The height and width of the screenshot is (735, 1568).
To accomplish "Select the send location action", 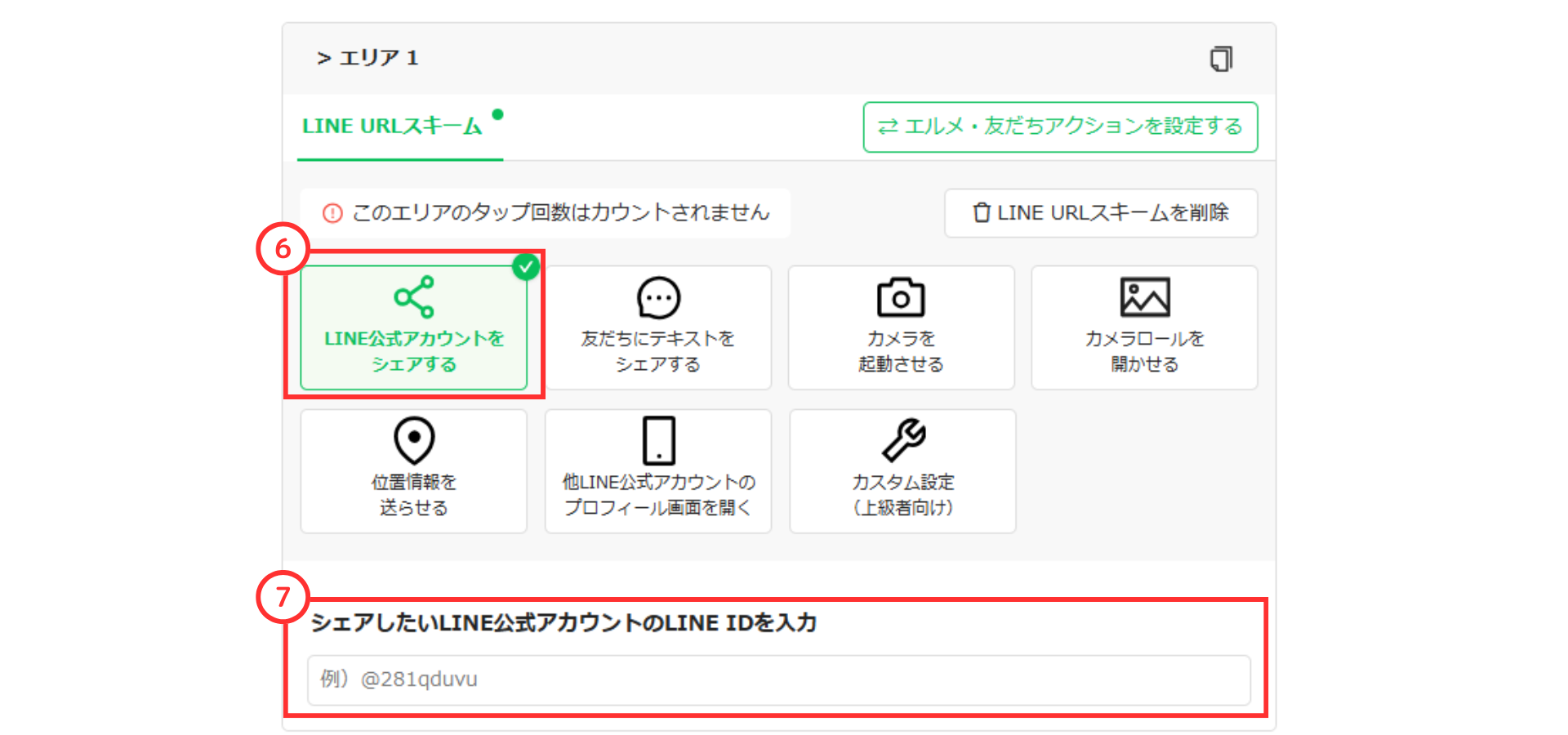I will 414,470.
